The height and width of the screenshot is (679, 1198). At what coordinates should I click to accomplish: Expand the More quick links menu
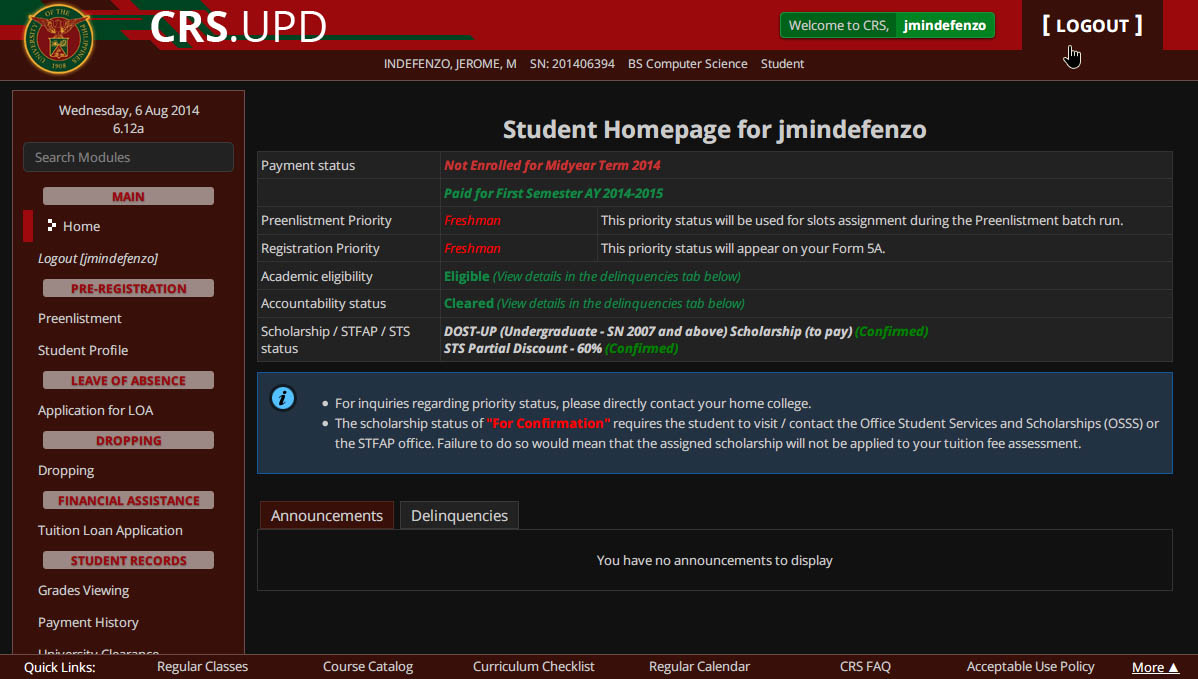tap(1155, 668)
